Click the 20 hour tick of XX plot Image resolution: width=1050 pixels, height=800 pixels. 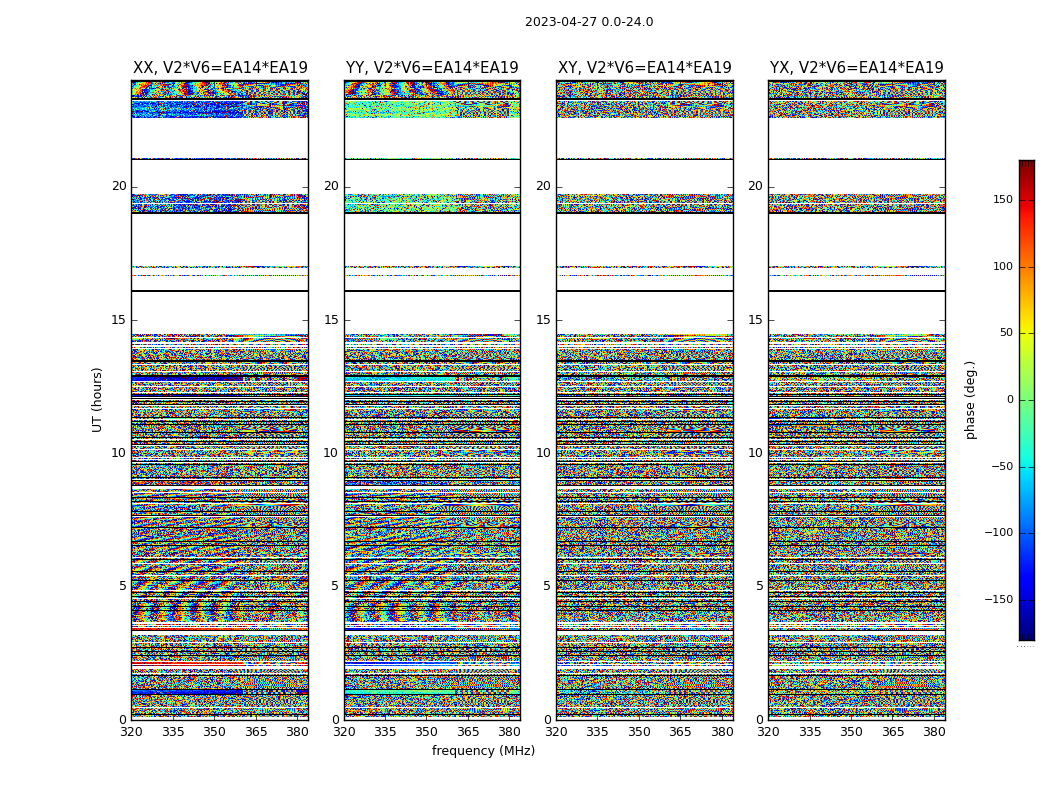119,186
